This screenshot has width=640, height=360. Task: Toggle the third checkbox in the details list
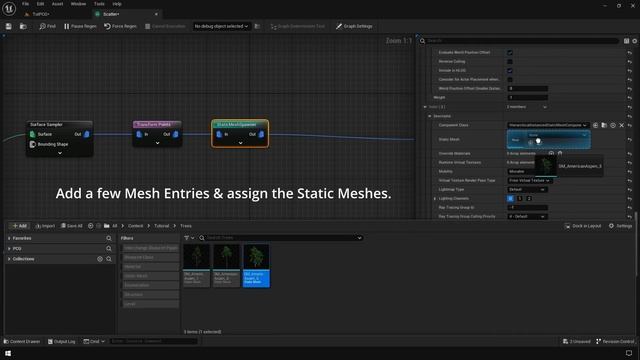tap(510, 71)
